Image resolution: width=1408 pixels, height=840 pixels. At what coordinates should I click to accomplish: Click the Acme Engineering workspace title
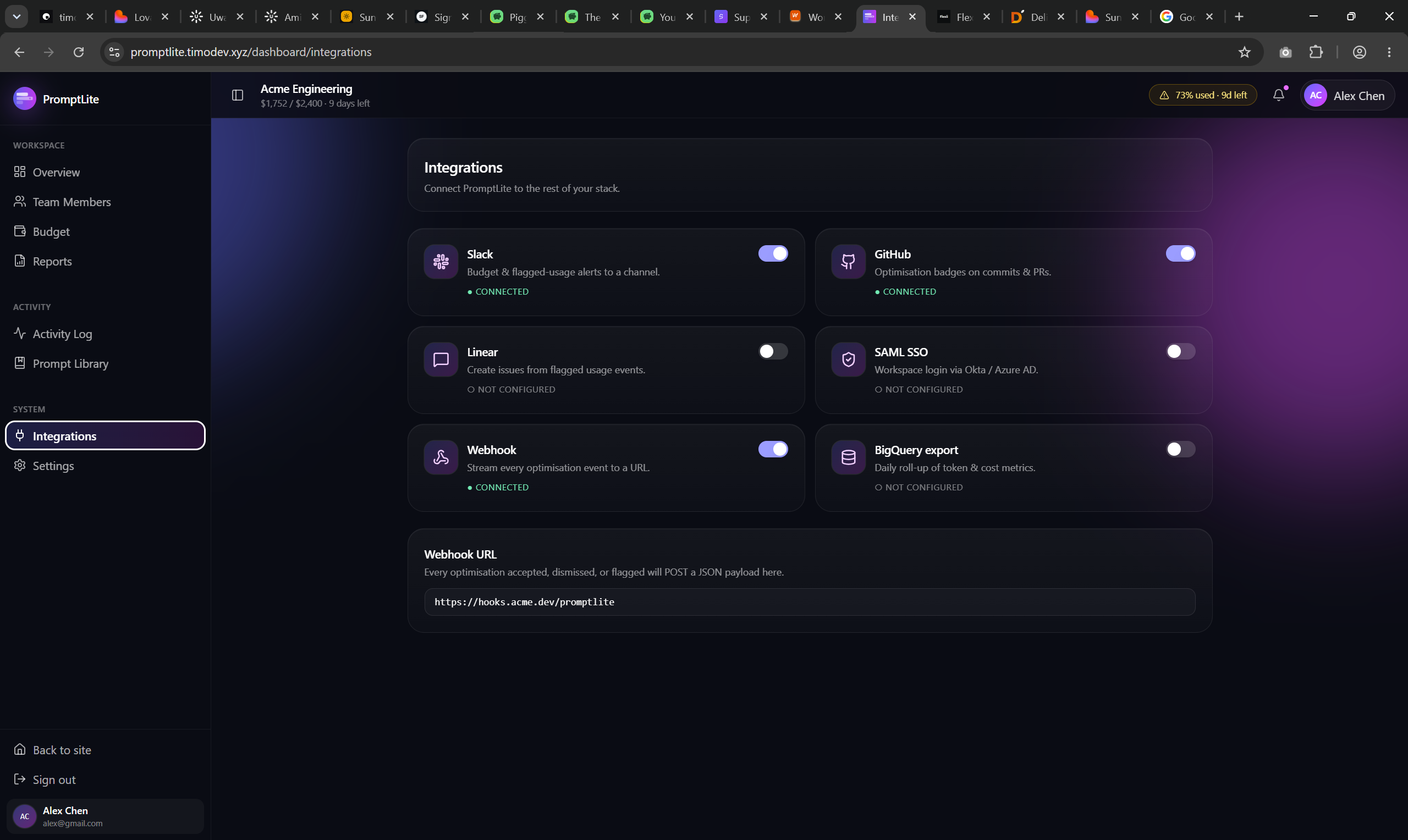(x=306, y=89)
